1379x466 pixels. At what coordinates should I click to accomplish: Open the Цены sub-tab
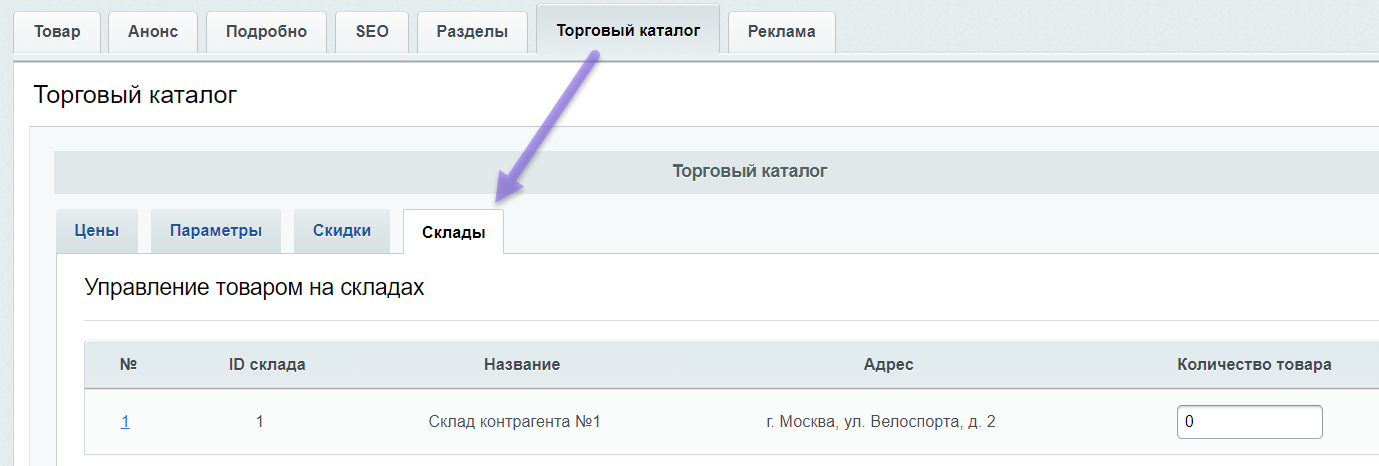(97, 231)
